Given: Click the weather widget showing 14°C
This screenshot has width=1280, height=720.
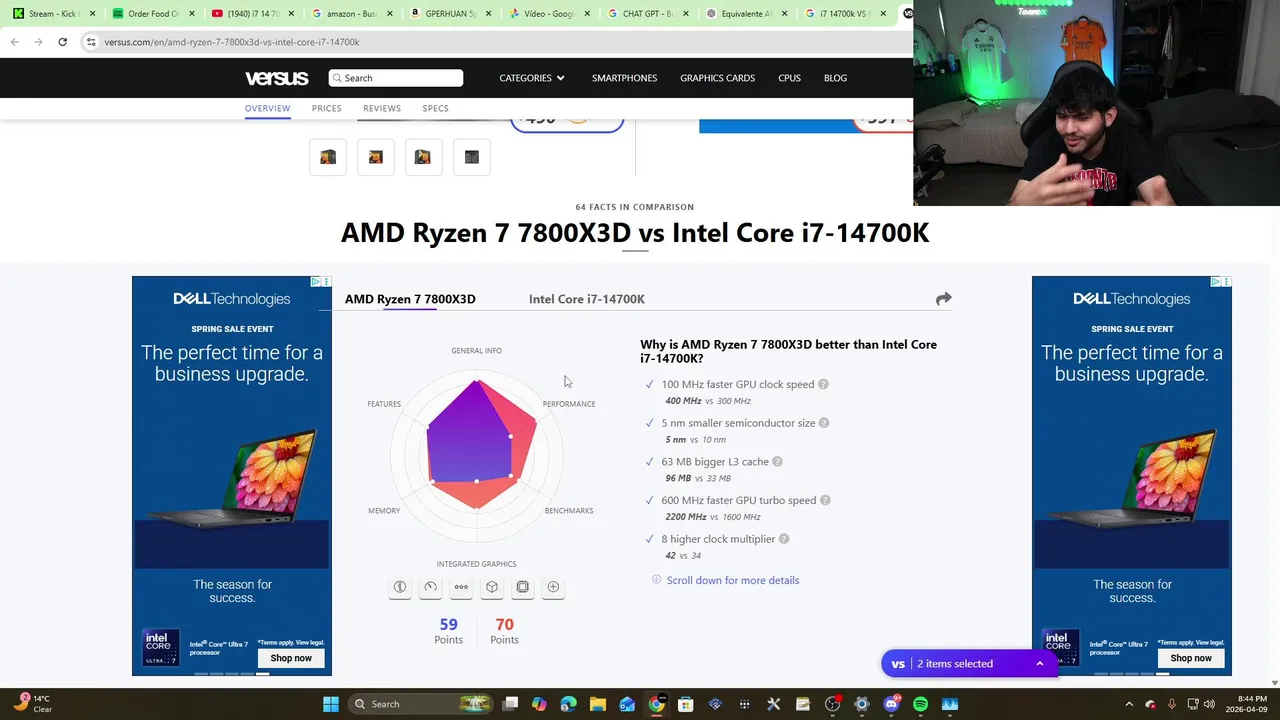Looking at the screenshot, I should tap(32, 704).
